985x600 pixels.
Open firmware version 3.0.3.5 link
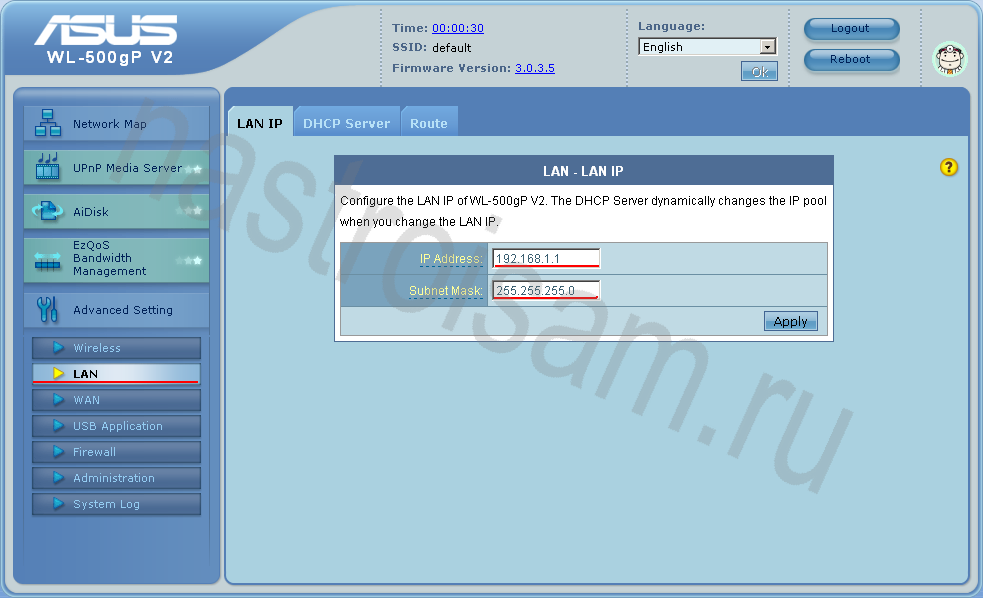535,68
